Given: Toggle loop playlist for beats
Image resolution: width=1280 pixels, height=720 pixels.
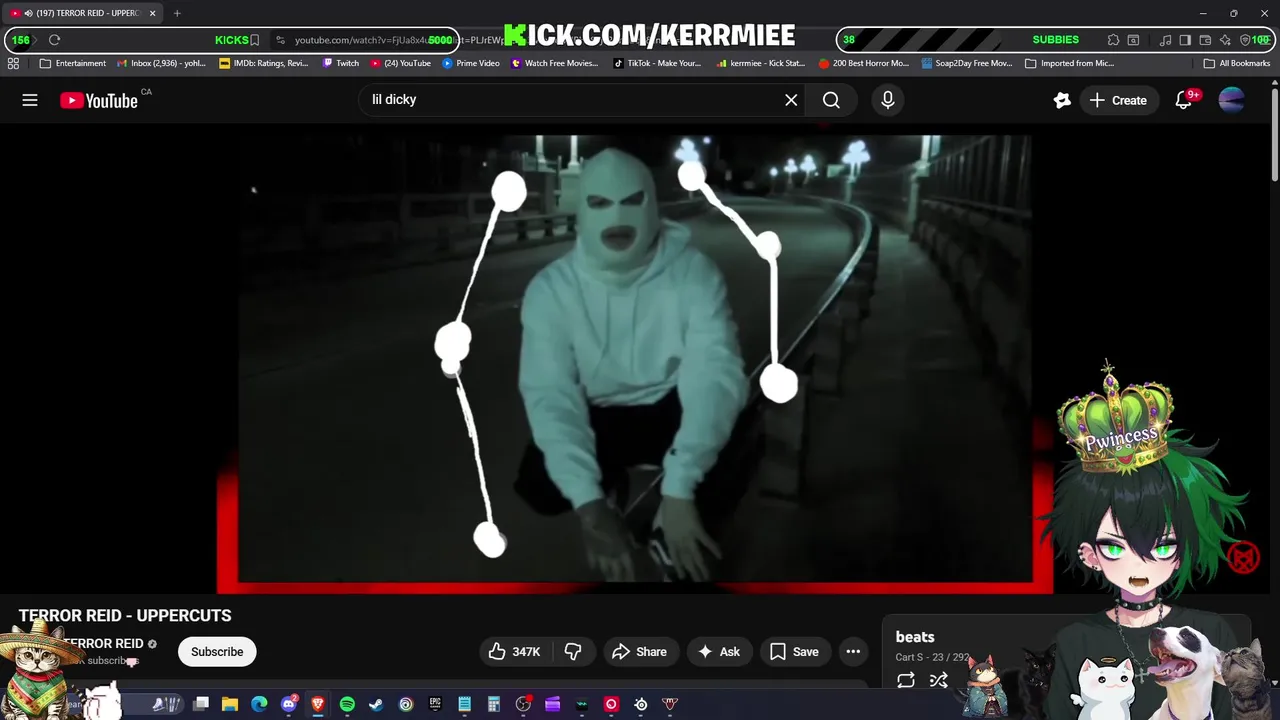Looking at the screenshot, I should click(x=906, y=681).
